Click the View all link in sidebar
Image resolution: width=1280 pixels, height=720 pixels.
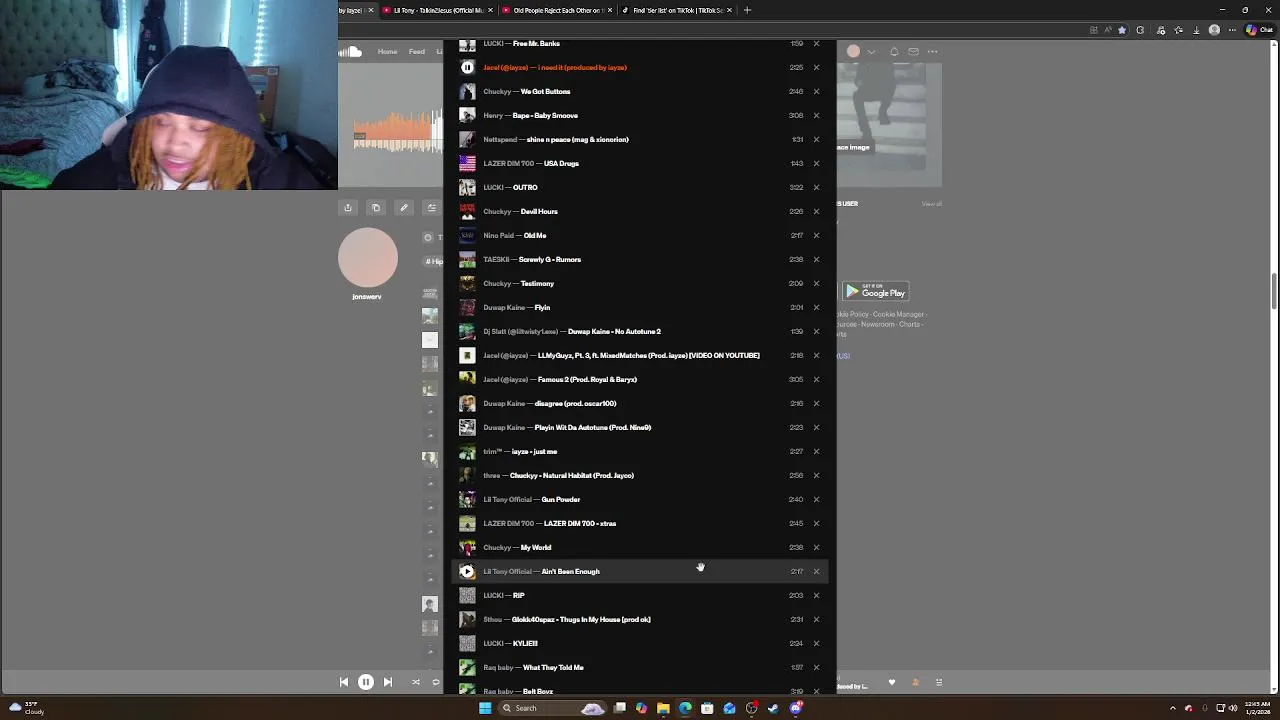pyautogui.click(x=932, y=204)
